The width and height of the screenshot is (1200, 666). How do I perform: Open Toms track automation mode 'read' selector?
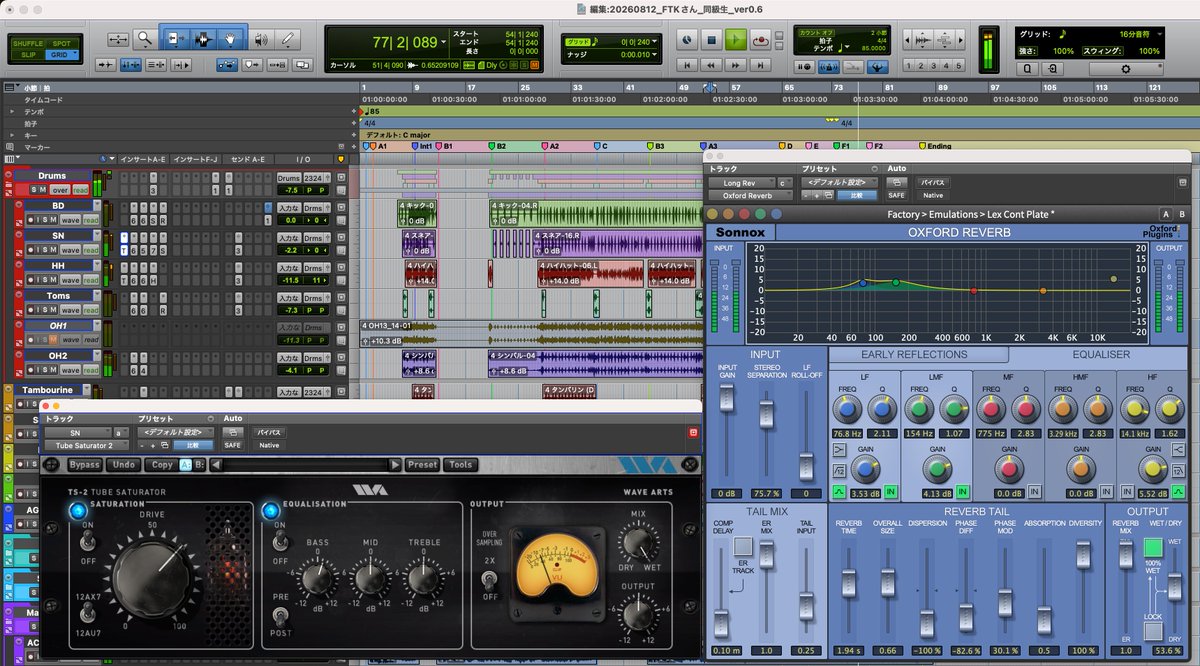91,310
